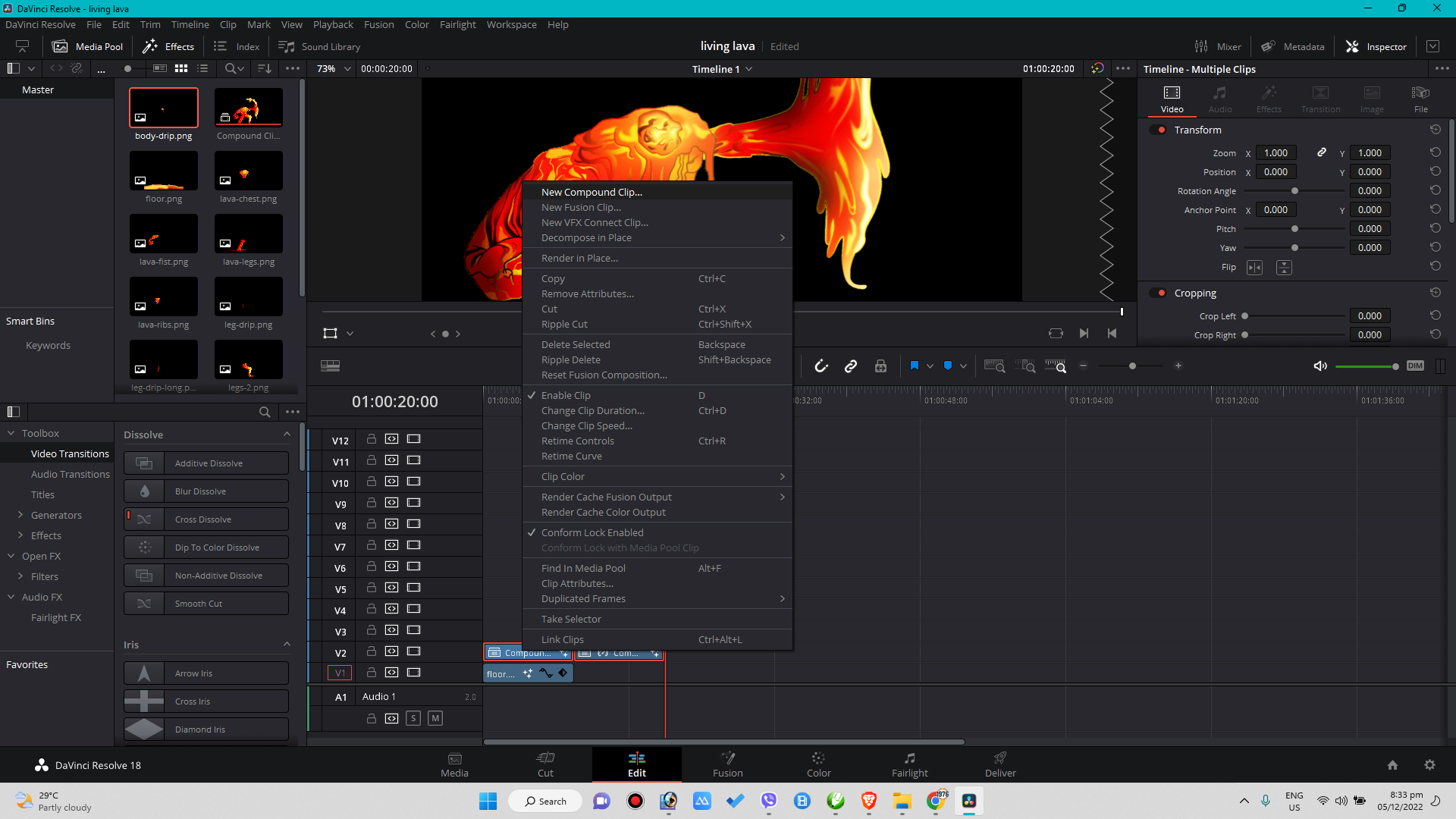The width and height of the screenshot is (1456, 819).
Task: Jump to last frame button
Action: coord(1084,333)
